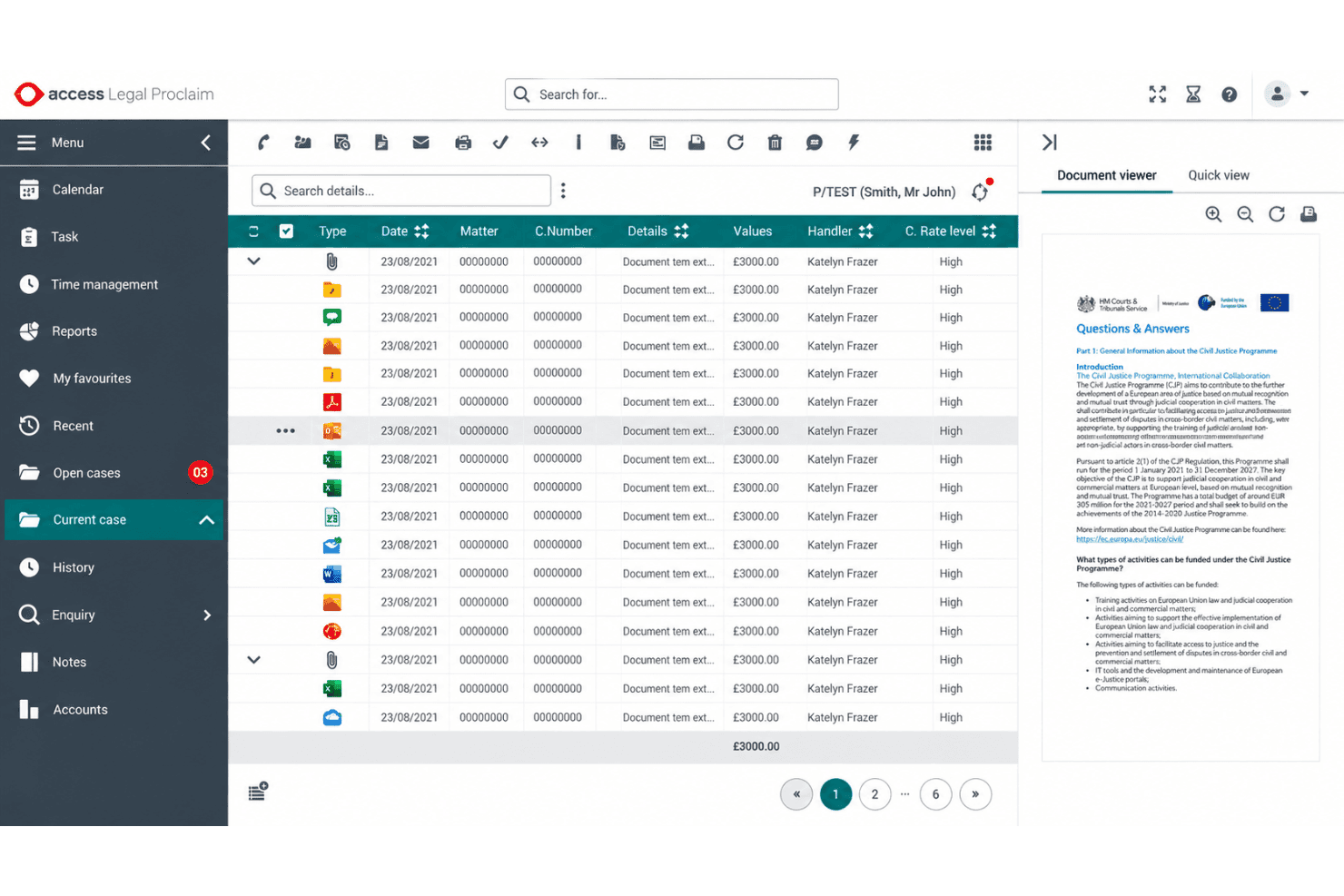Go to page 2 of the table
1344x896 pixels.
[x=875, y=794]
